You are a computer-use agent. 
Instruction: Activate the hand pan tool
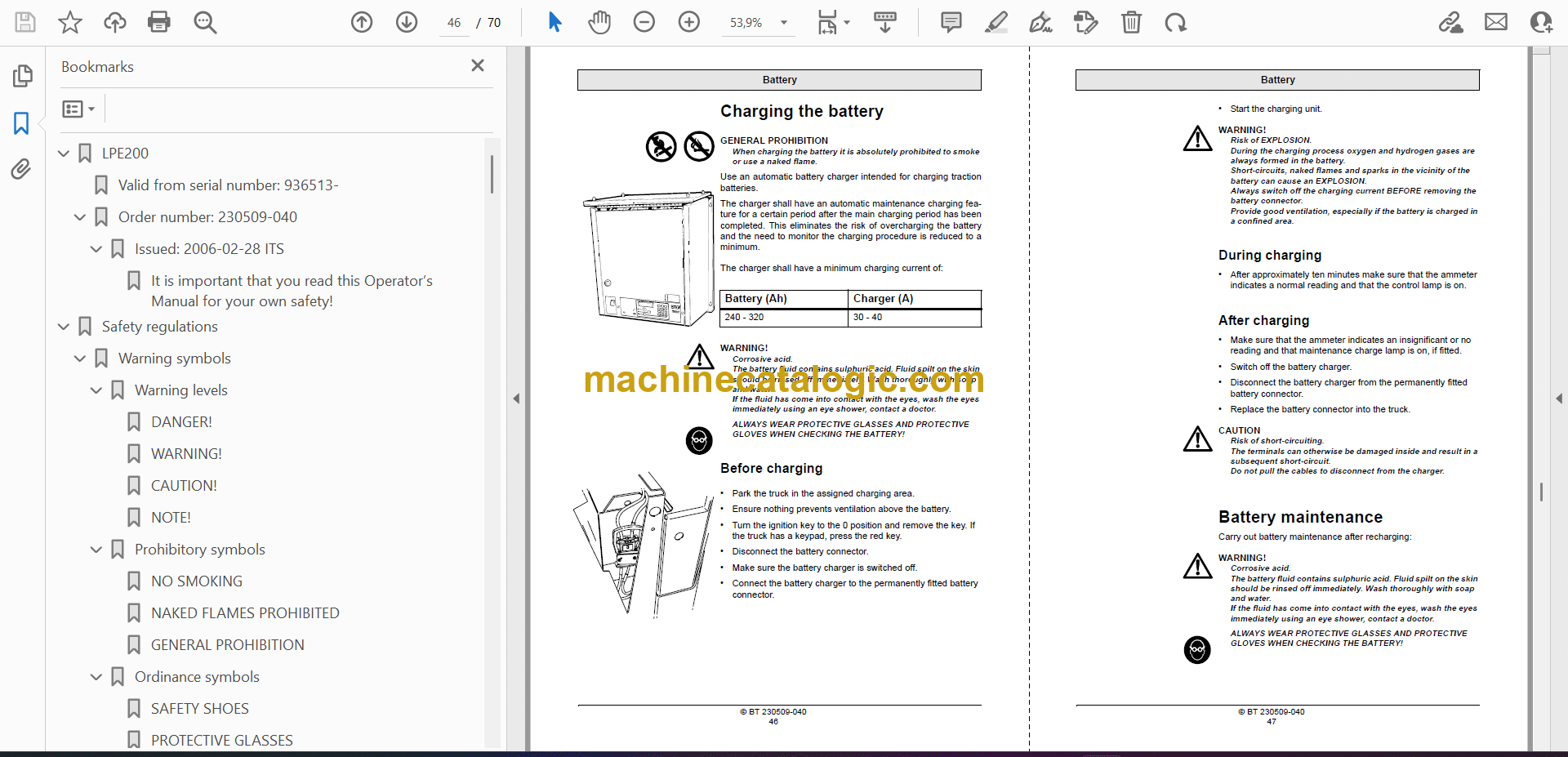click(599, 22)
